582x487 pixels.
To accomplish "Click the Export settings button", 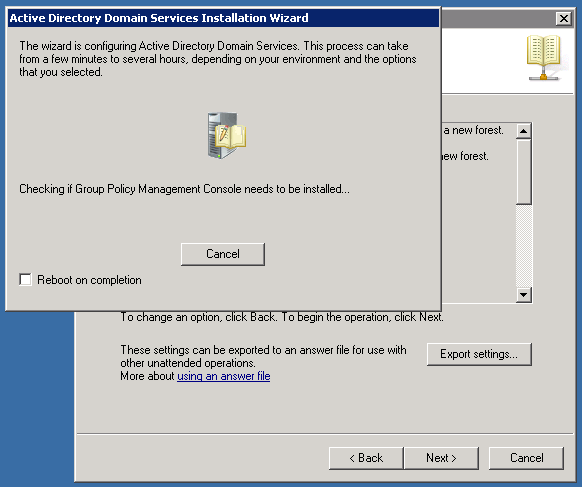I will (x=479, y=354).
